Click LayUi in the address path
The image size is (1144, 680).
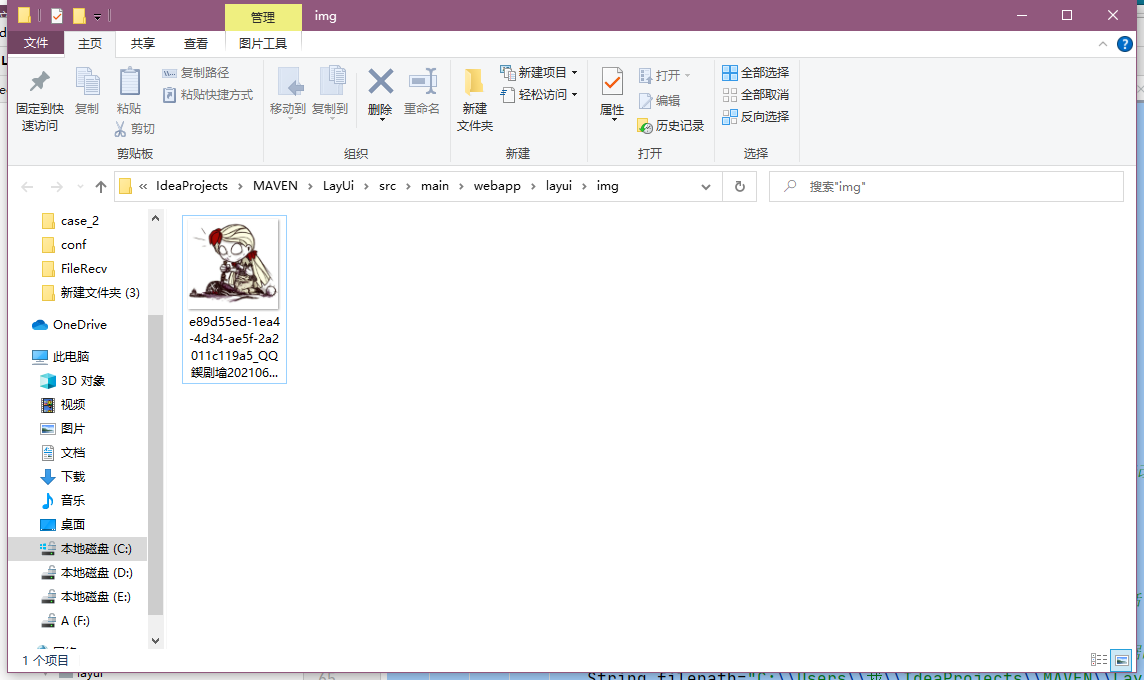point(339,186)
